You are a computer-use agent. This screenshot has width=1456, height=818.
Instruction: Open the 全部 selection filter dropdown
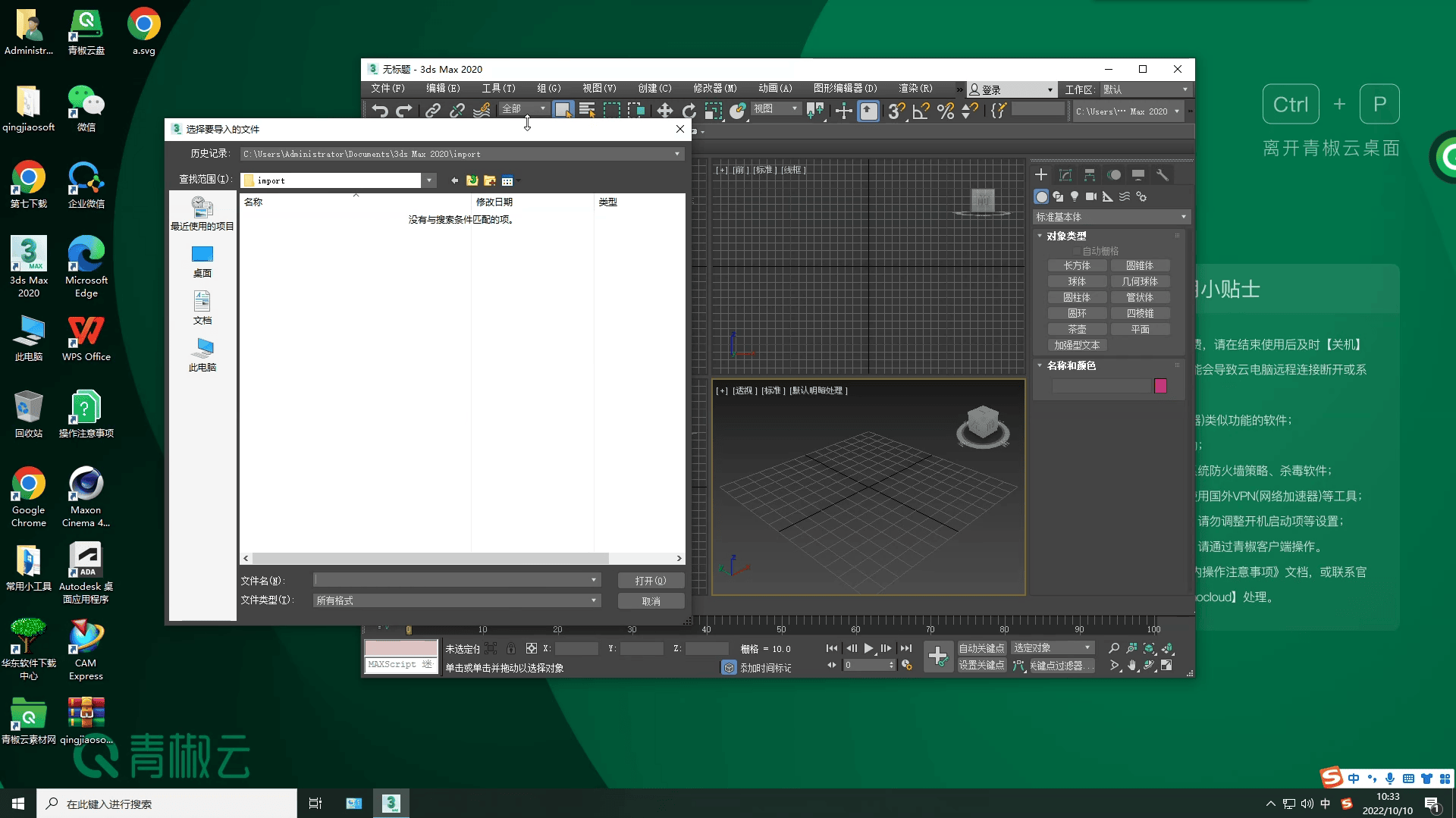click(x=523, y=109)
